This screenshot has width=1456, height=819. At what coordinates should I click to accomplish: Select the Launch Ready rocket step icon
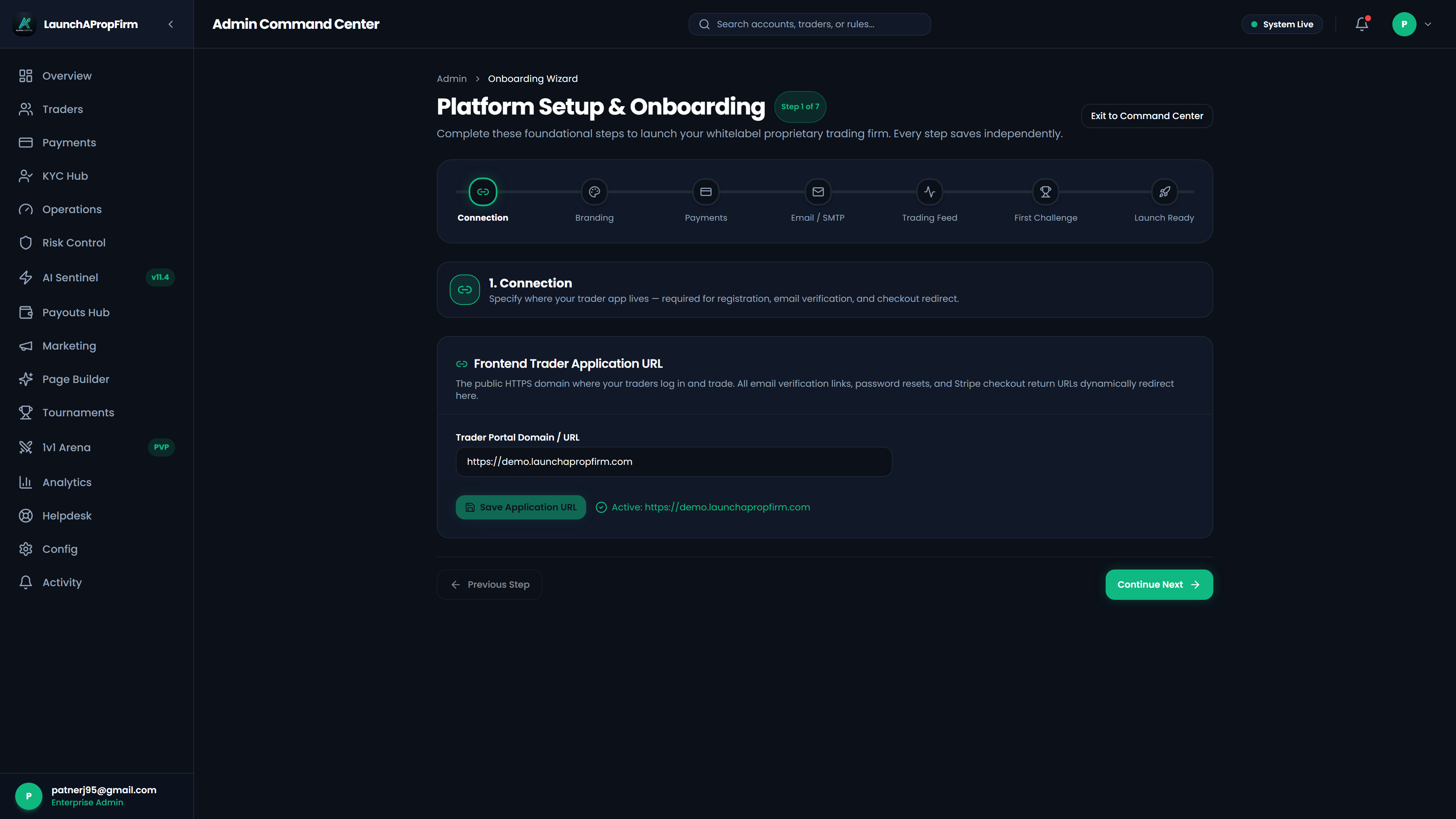click(1164, 191)
